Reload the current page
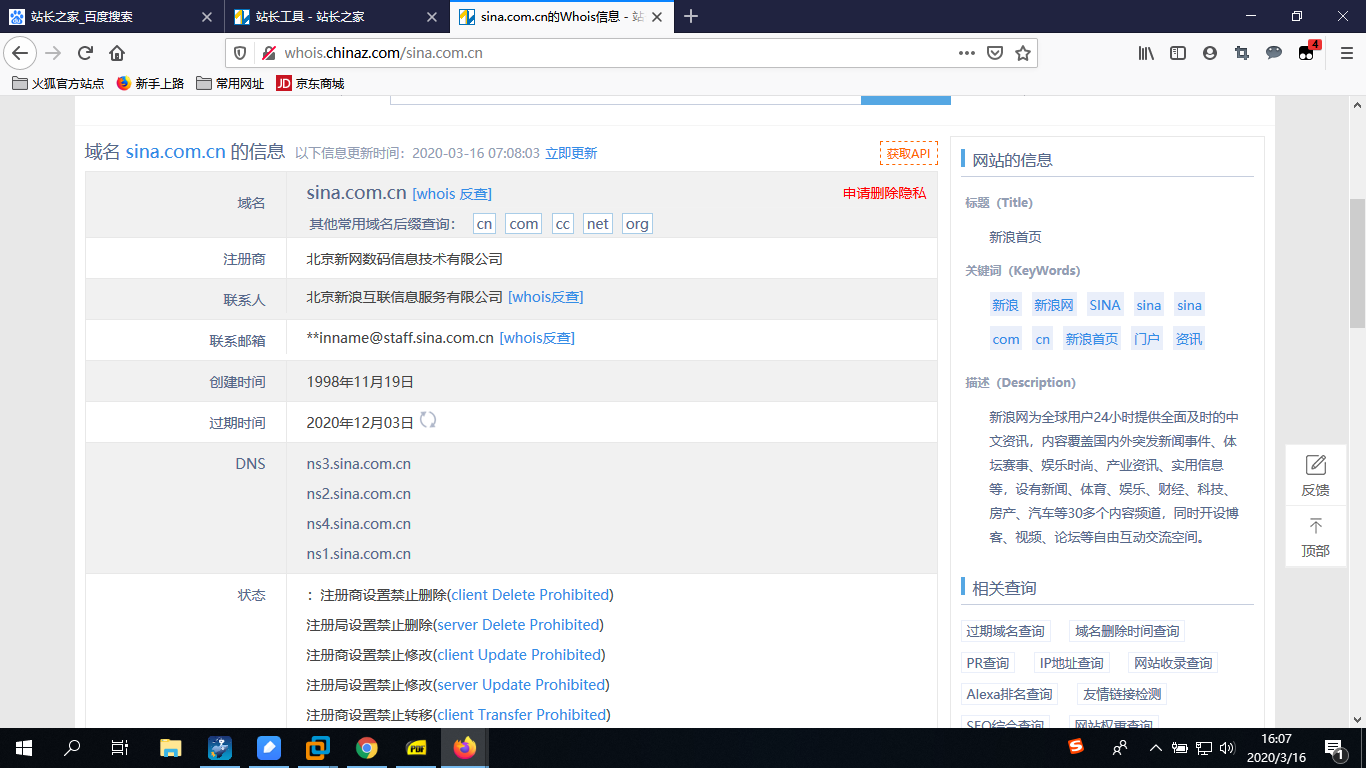 pyautogui.click(x=85, y=53)
